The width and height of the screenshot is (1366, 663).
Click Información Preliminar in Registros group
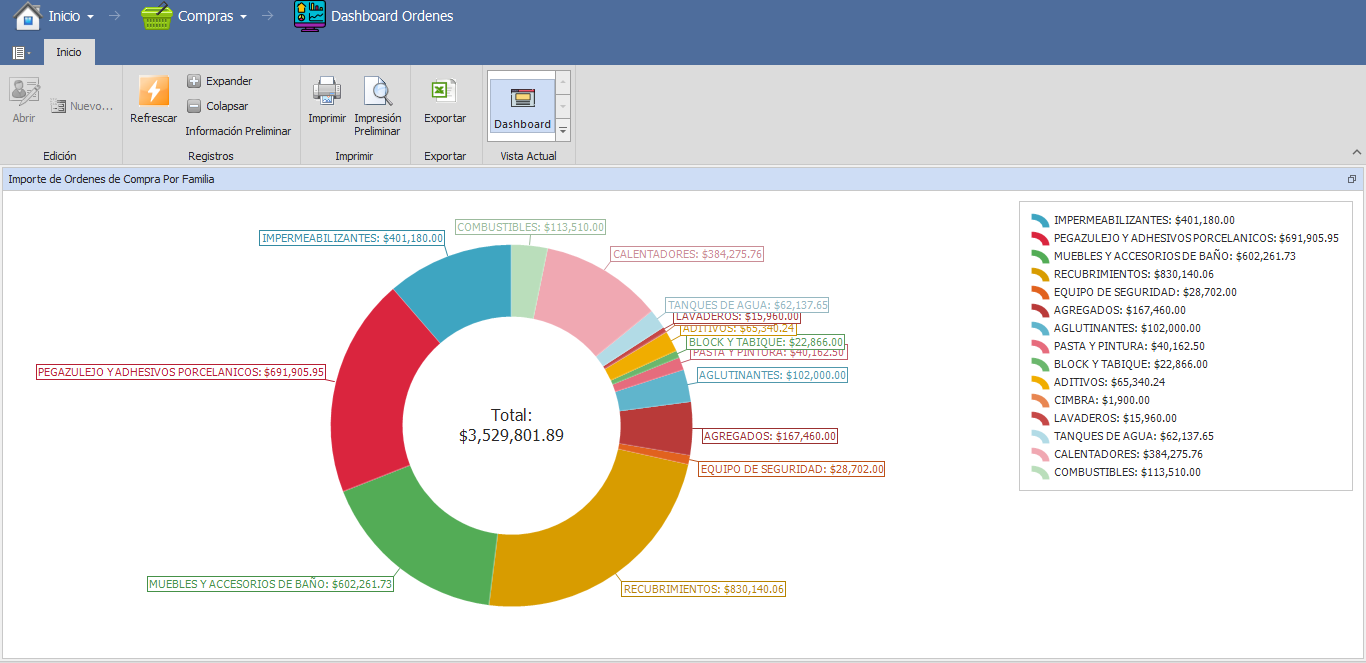pos(238,131)
